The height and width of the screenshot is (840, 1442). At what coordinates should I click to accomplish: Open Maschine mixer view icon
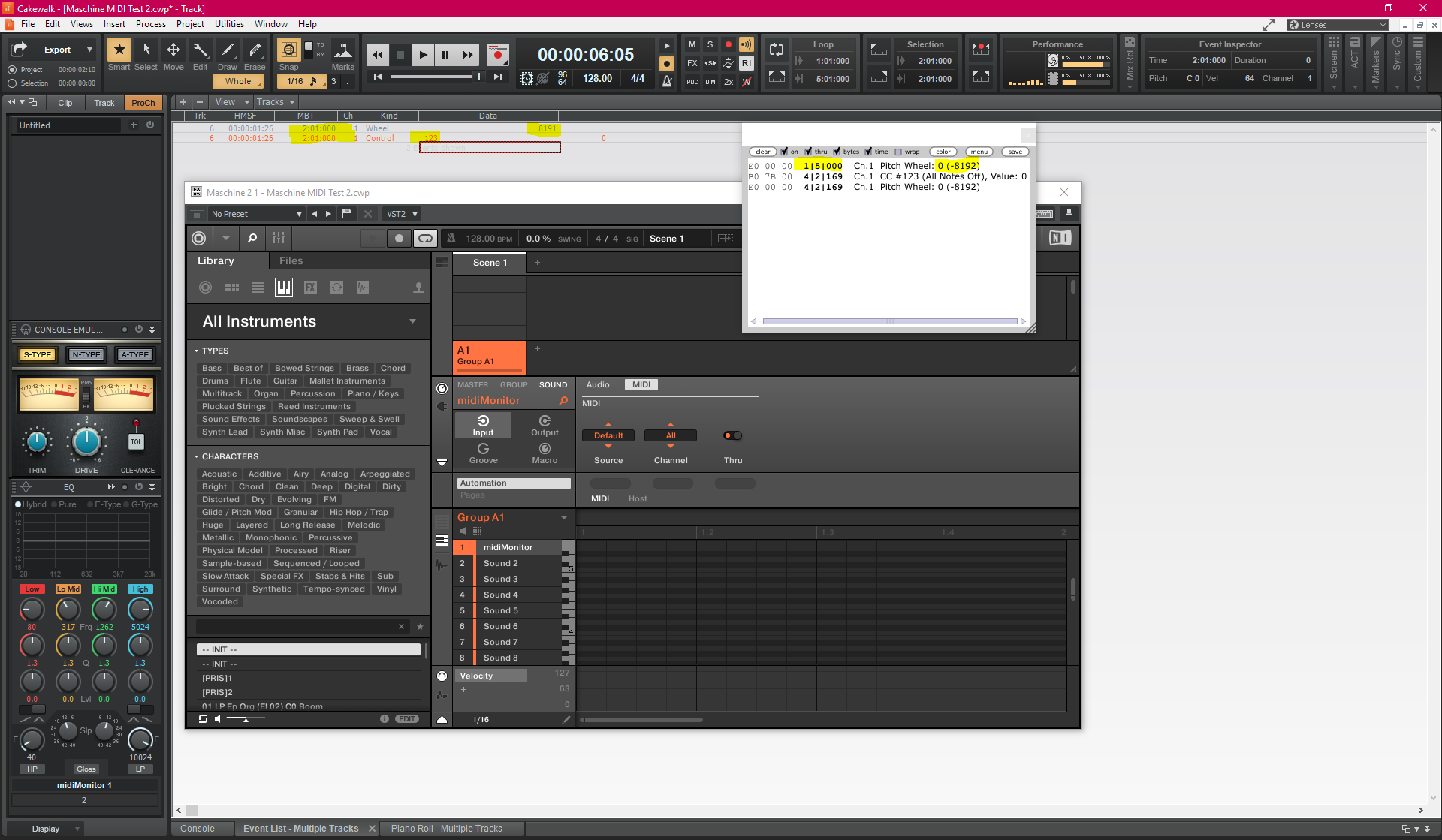[x=279, y=239]
